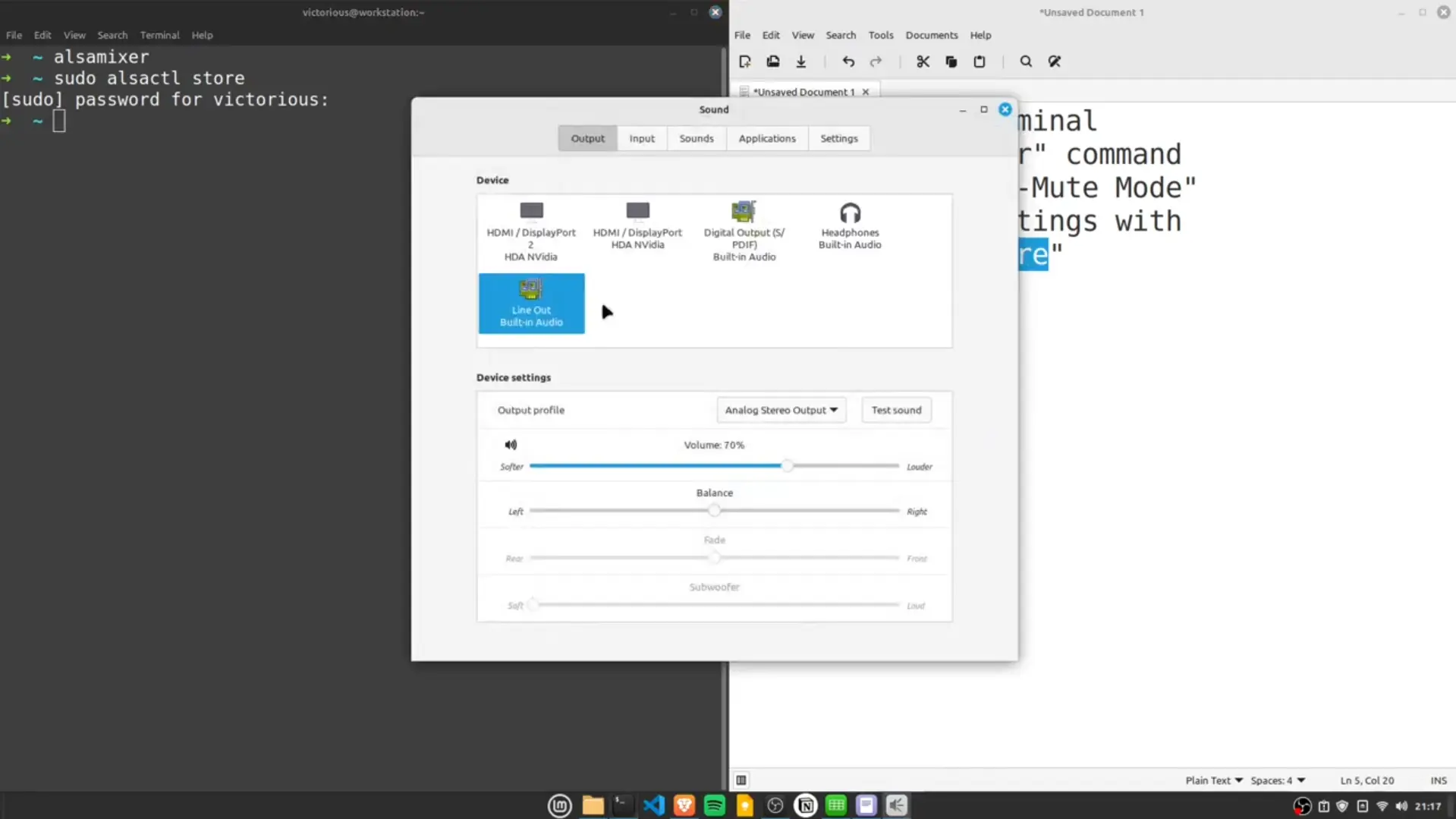The width and height of the screenshot is (1456, 819).
Task: Open Spotify from the taskbar
Action: (x=714, y=805)
